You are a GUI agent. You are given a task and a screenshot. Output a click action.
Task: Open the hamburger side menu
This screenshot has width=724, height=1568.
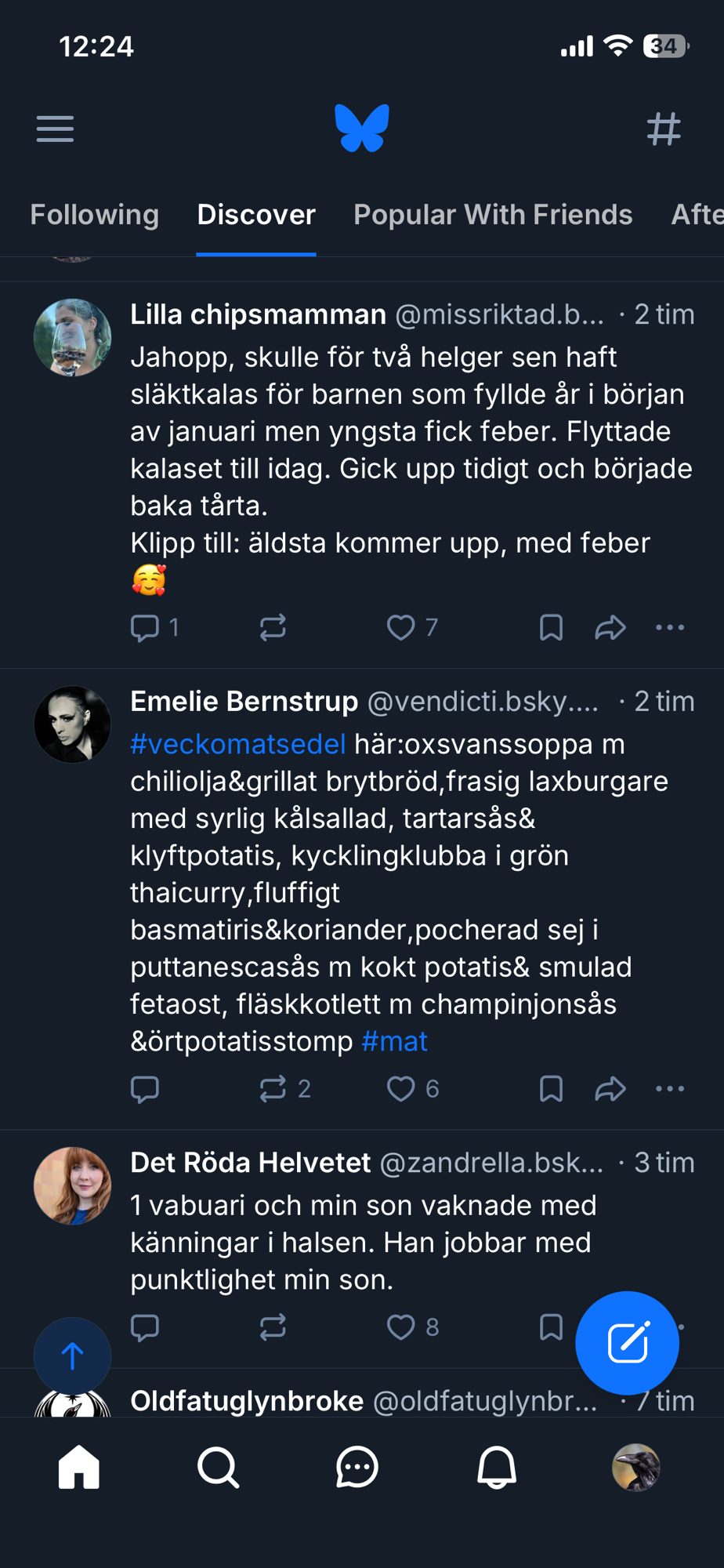point(55,129)
